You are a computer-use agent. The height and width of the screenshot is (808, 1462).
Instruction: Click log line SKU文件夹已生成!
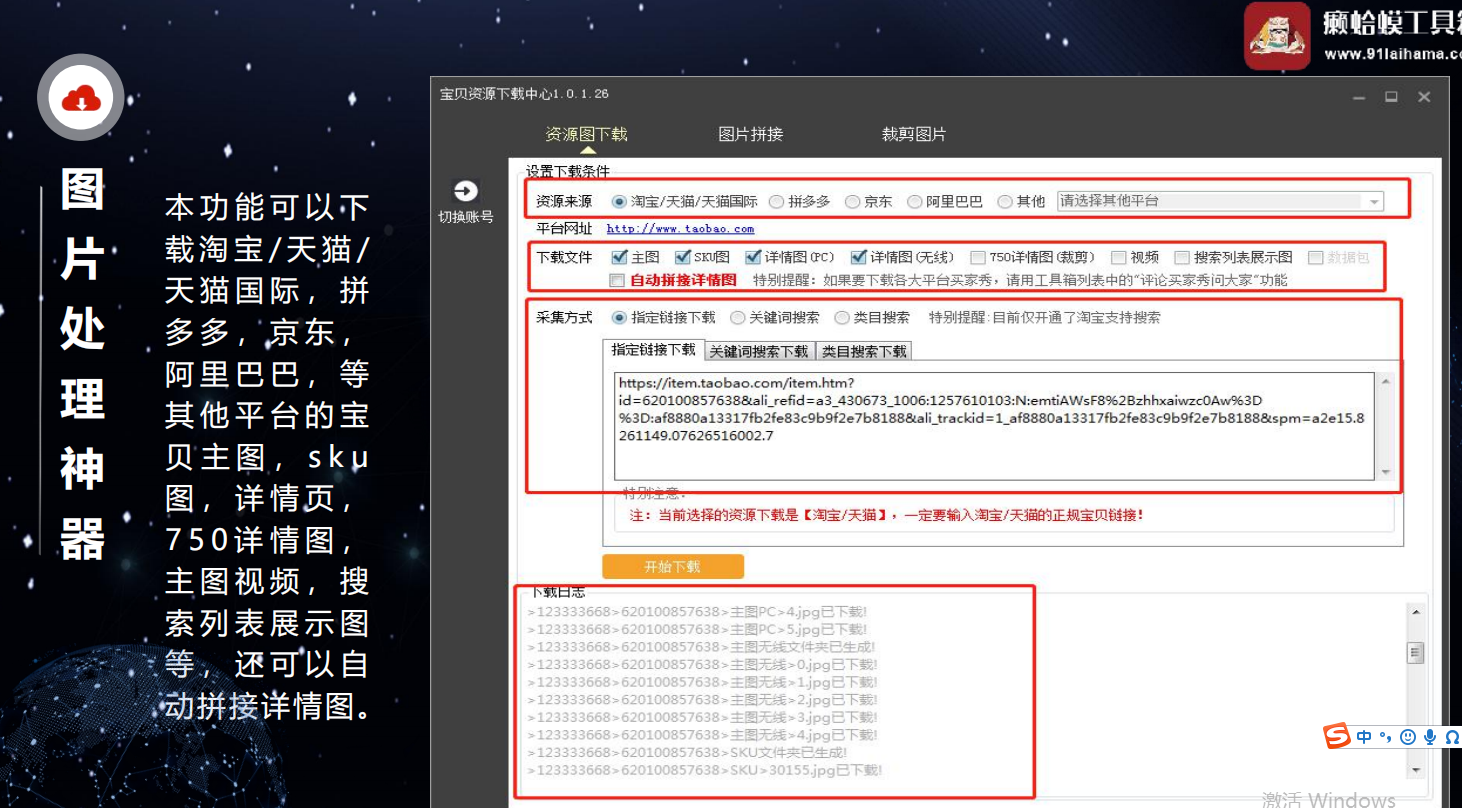coord(686,752)
